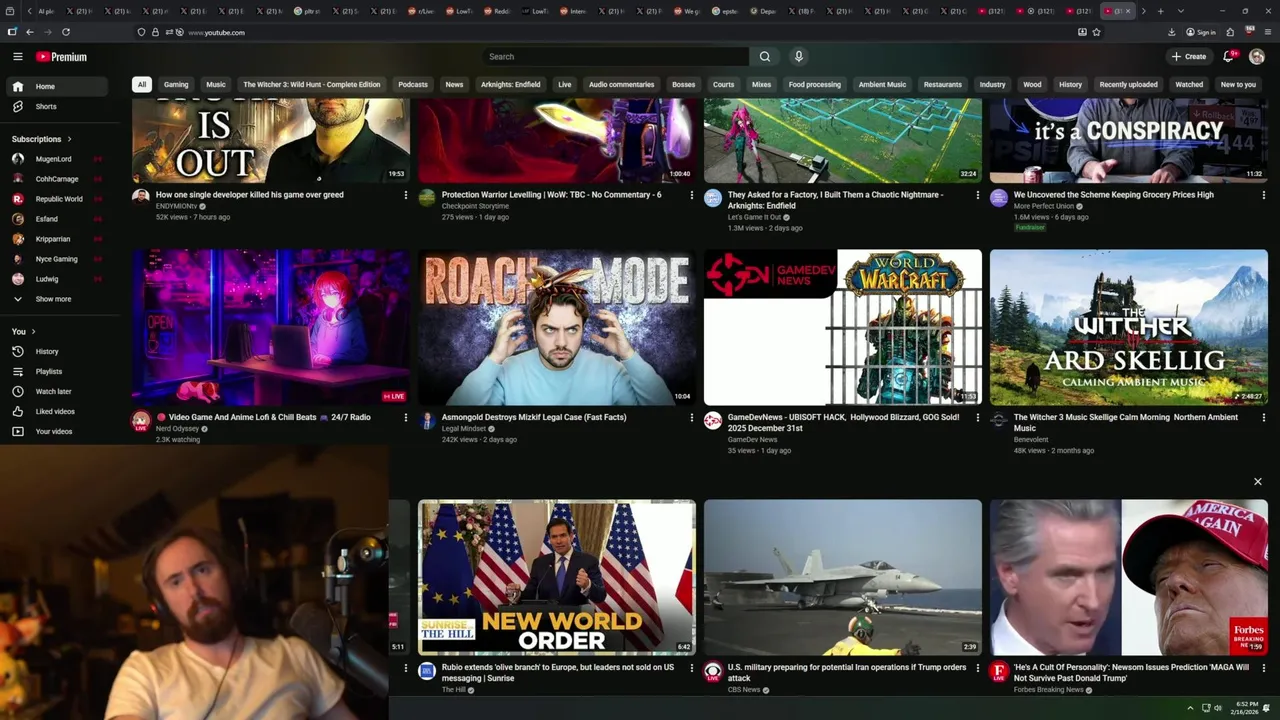Click the browser reload button
The height and width of the screenshot is (720, 1280).
pyautogui.click(x=66, y=32)
